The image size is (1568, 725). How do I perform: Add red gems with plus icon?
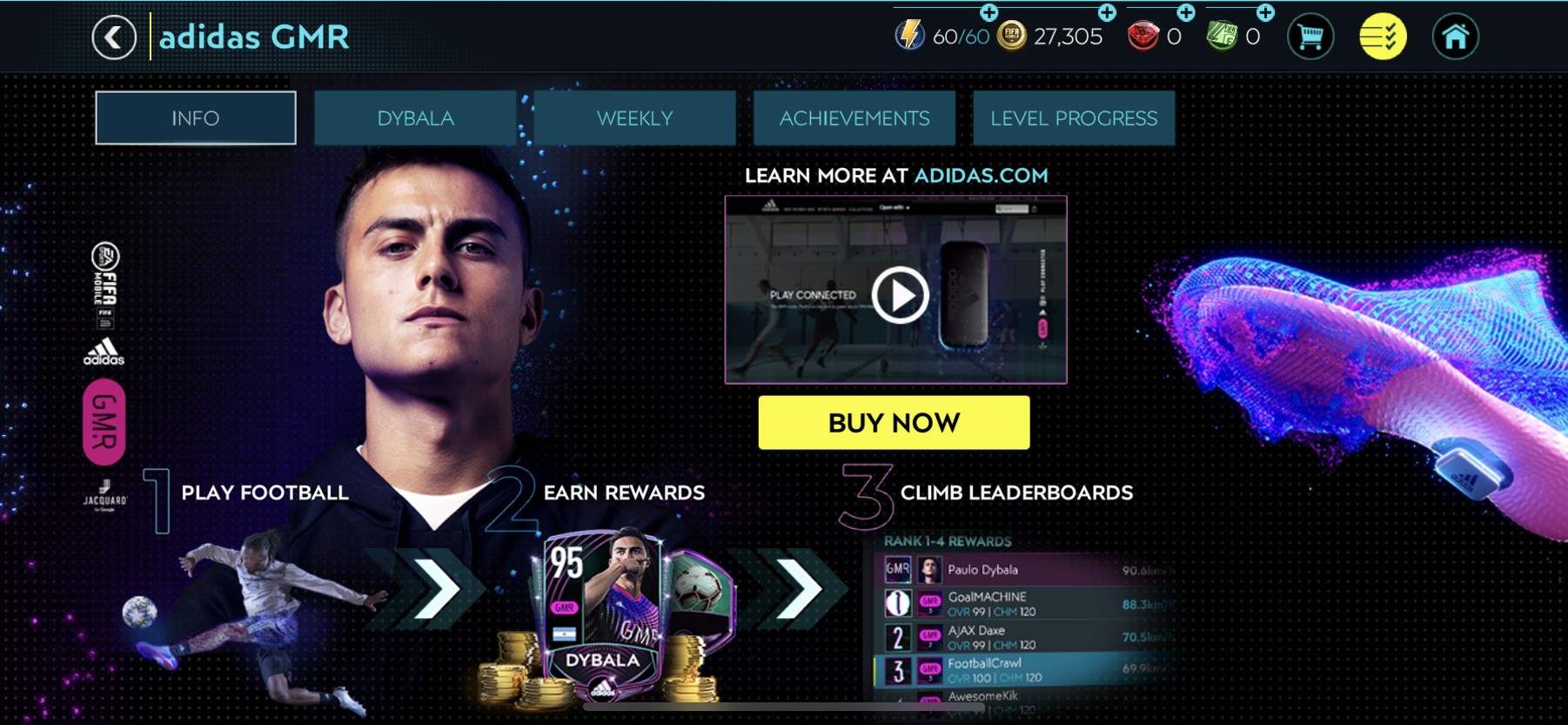coord(1186,12)
